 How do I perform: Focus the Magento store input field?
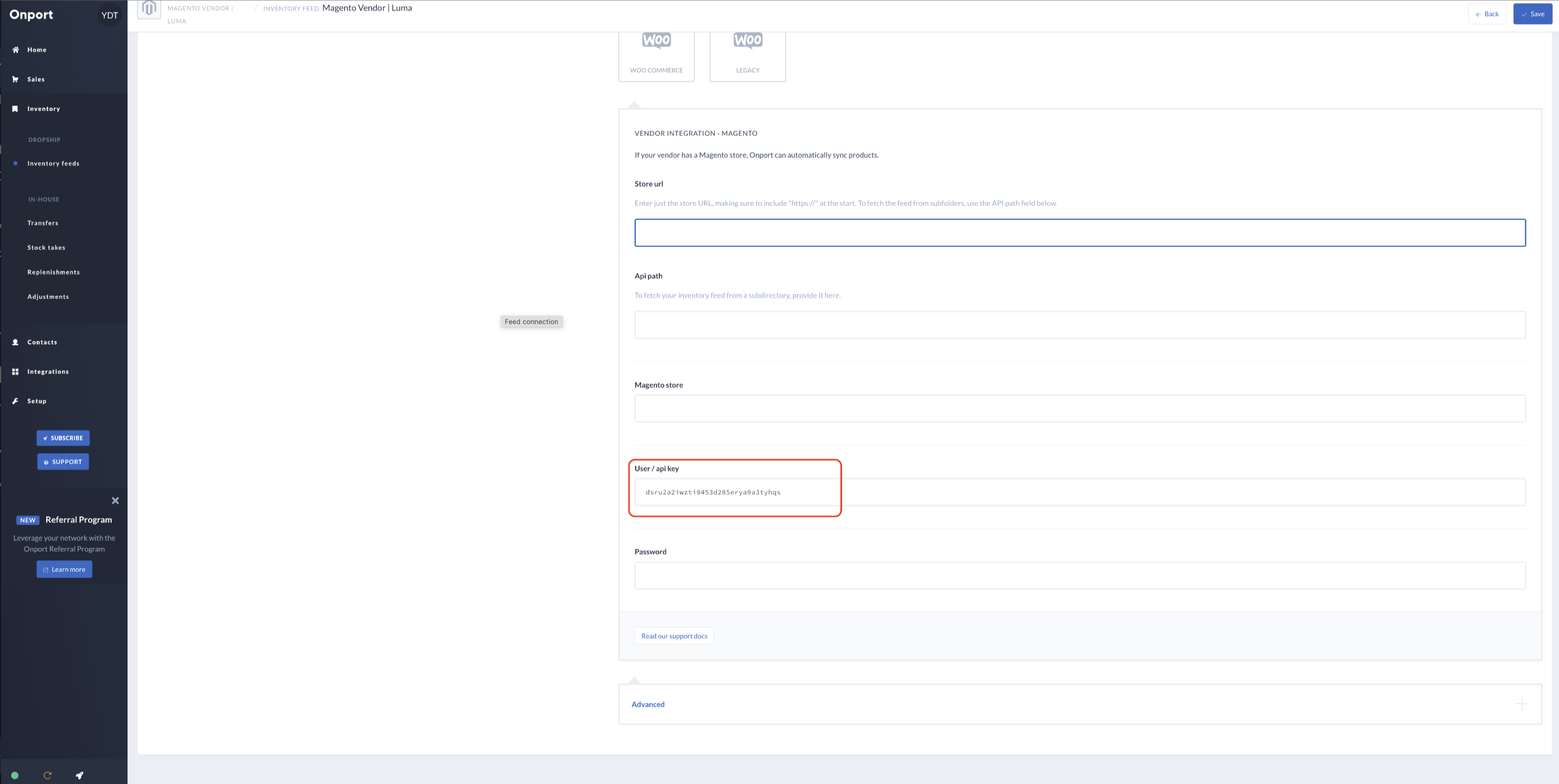1080,409
